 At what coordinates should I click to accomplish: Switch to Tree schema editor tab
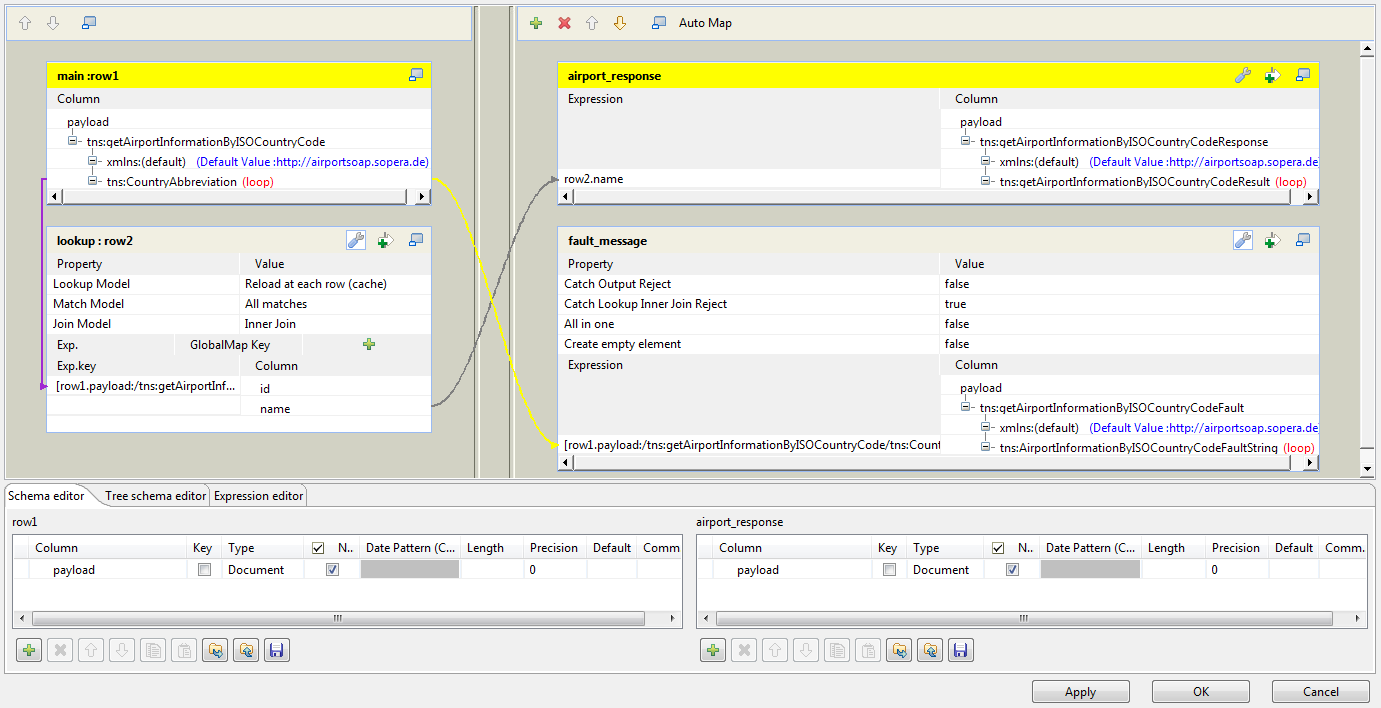click(x=155, y=496)
